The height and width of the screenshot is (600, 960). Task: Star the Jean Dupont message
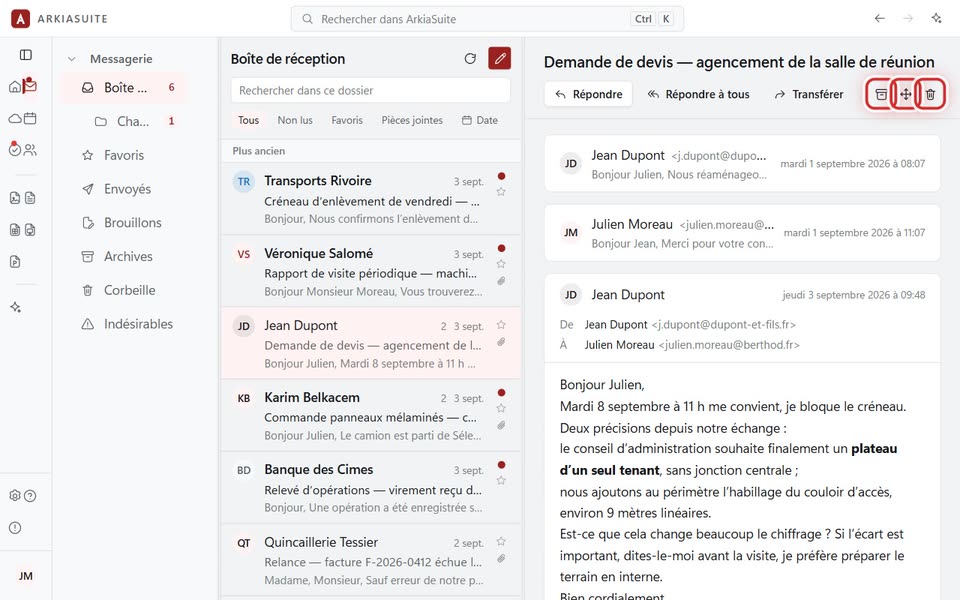point(501,324)
